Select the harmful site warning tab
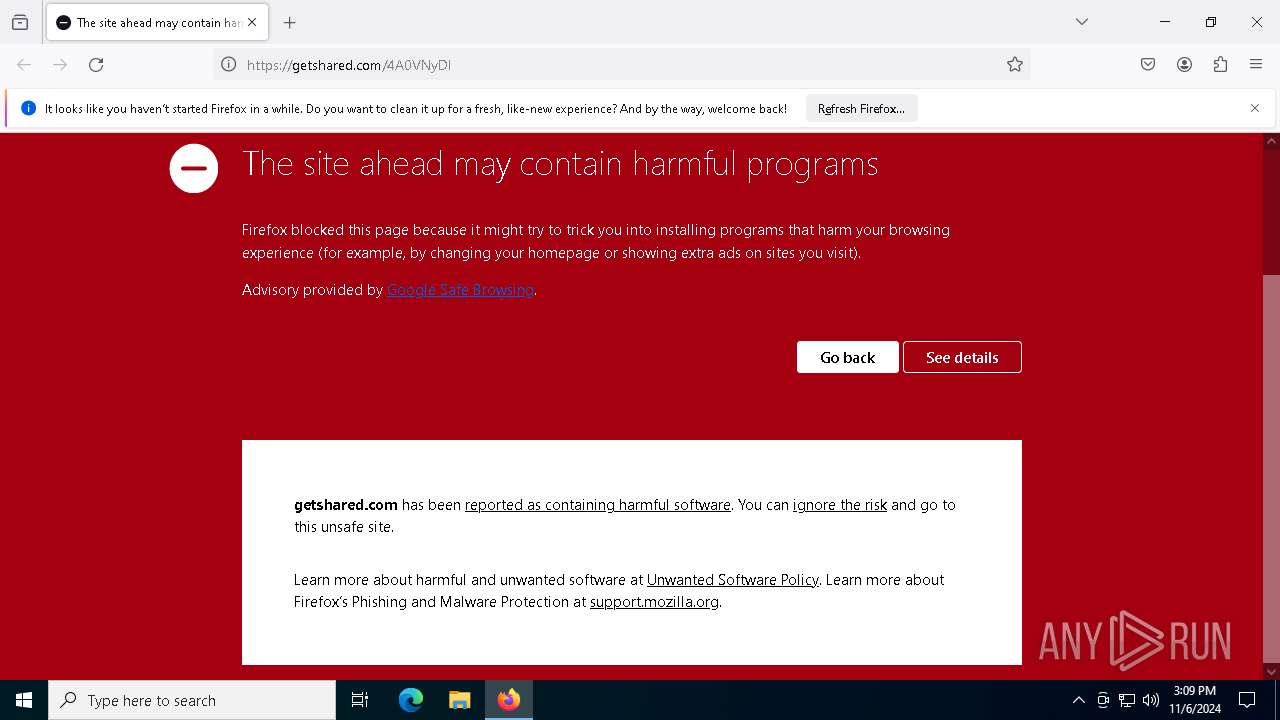The height and width of the screenshot is (720, 1280). pos(157,22)
